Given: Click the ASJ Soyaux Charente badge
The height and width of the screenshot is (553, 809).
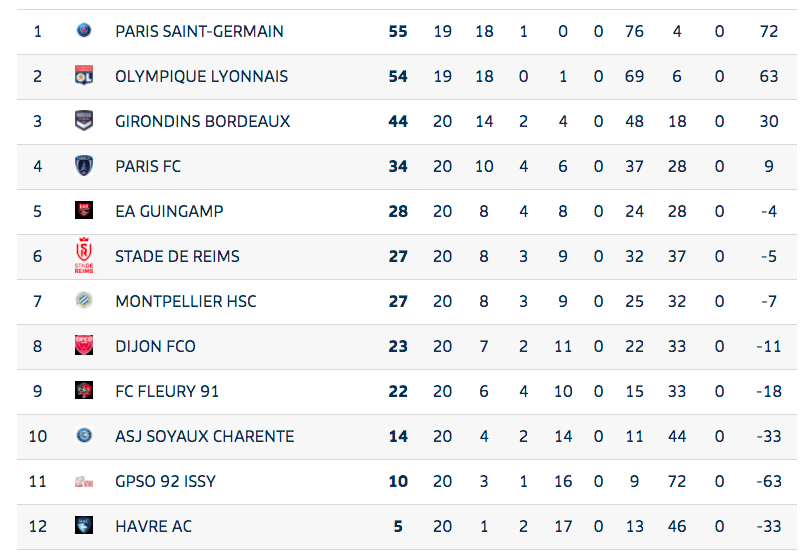Looking at the screenshot, I should [84, 436].
